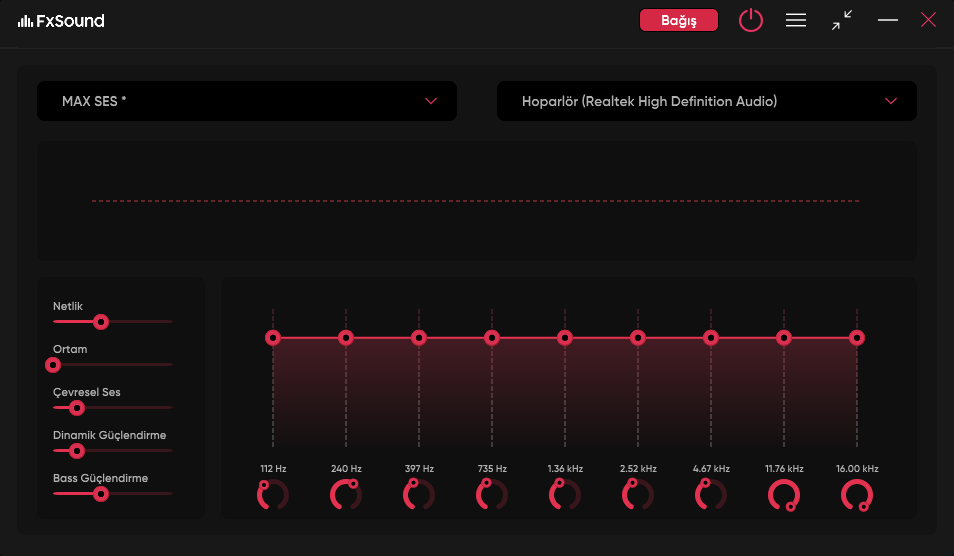This screenshot has width=954, height=556.
Task: Select the 397 Hz band gain point
Action: pos(419,338)
